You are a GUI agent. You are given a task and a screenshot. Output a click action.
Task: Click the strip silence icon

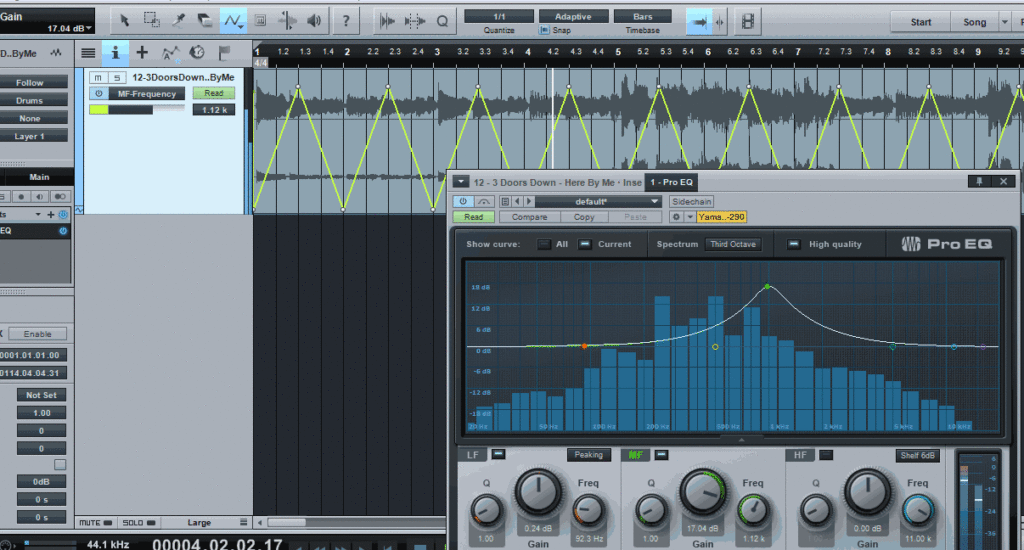coord(415,22)
